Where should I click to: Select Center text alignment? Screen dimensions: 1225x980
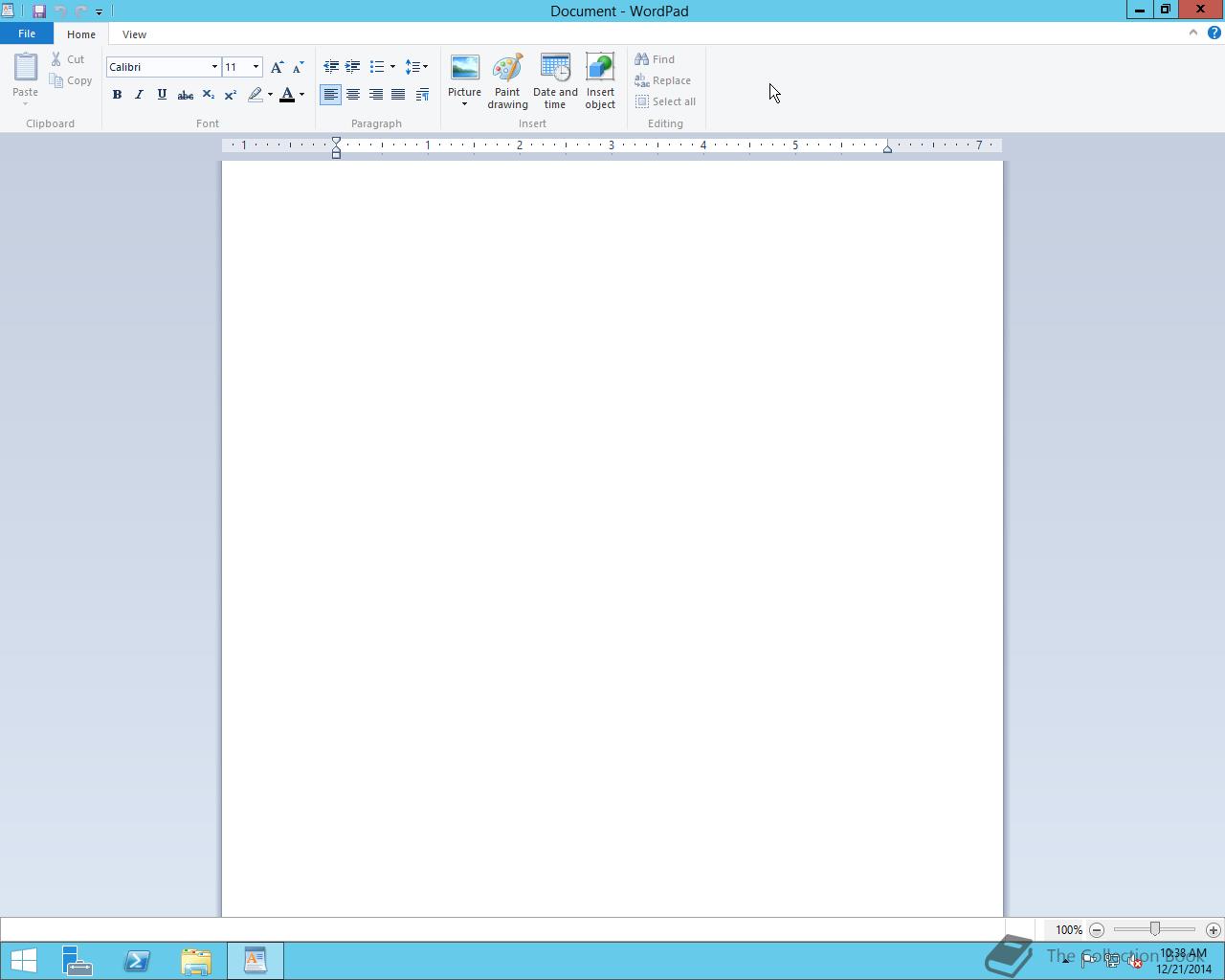[353, 95]
